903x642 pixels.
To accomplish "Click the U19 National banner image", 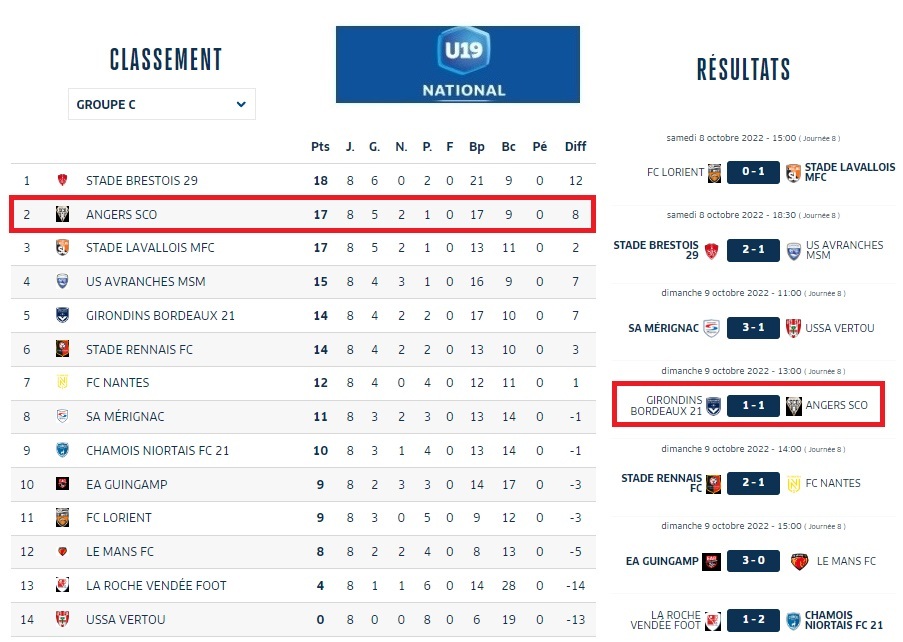I will click(457, 64).
